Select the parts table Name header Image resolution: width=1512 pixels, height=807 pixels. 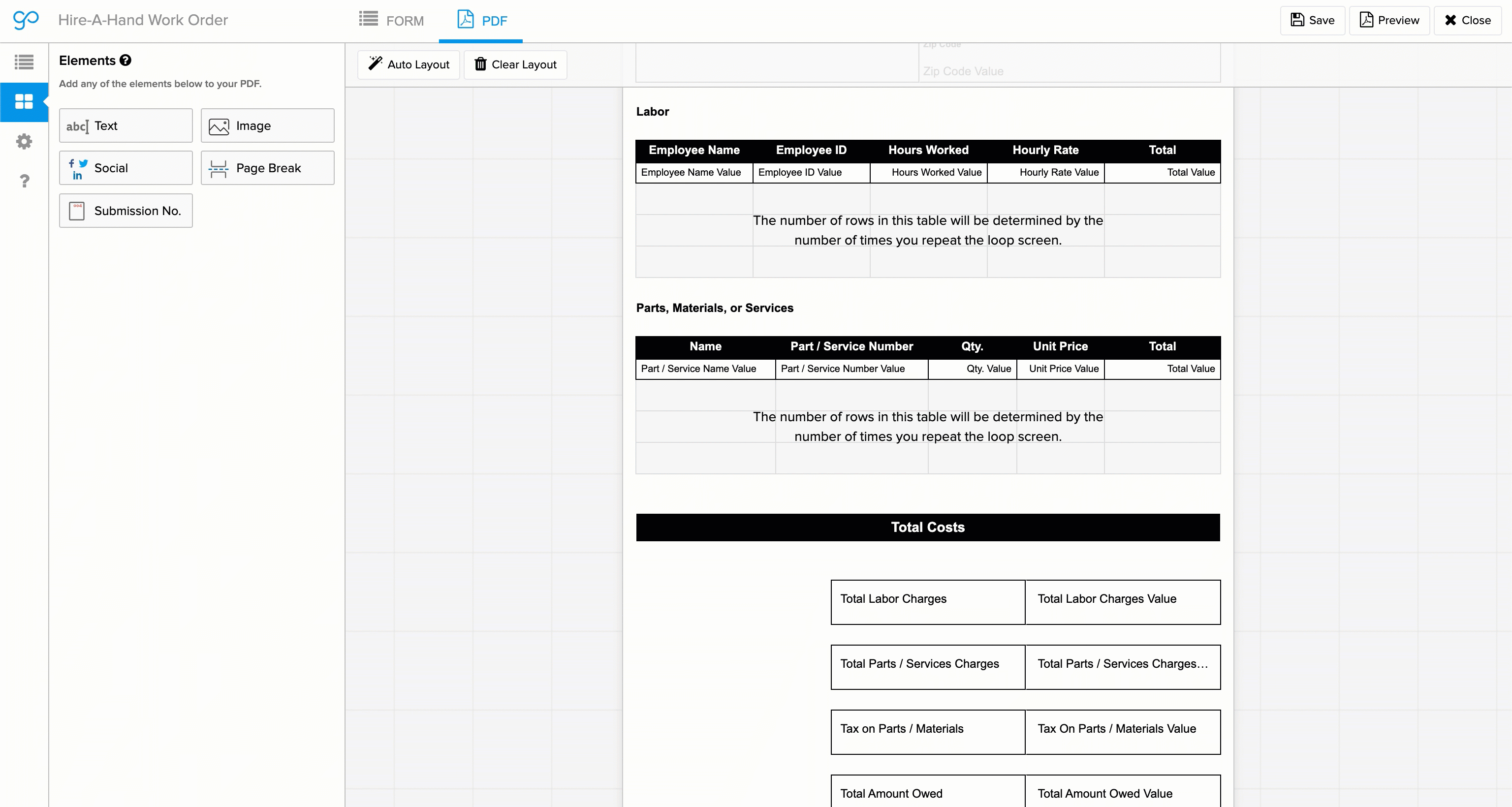click(705, 347)
